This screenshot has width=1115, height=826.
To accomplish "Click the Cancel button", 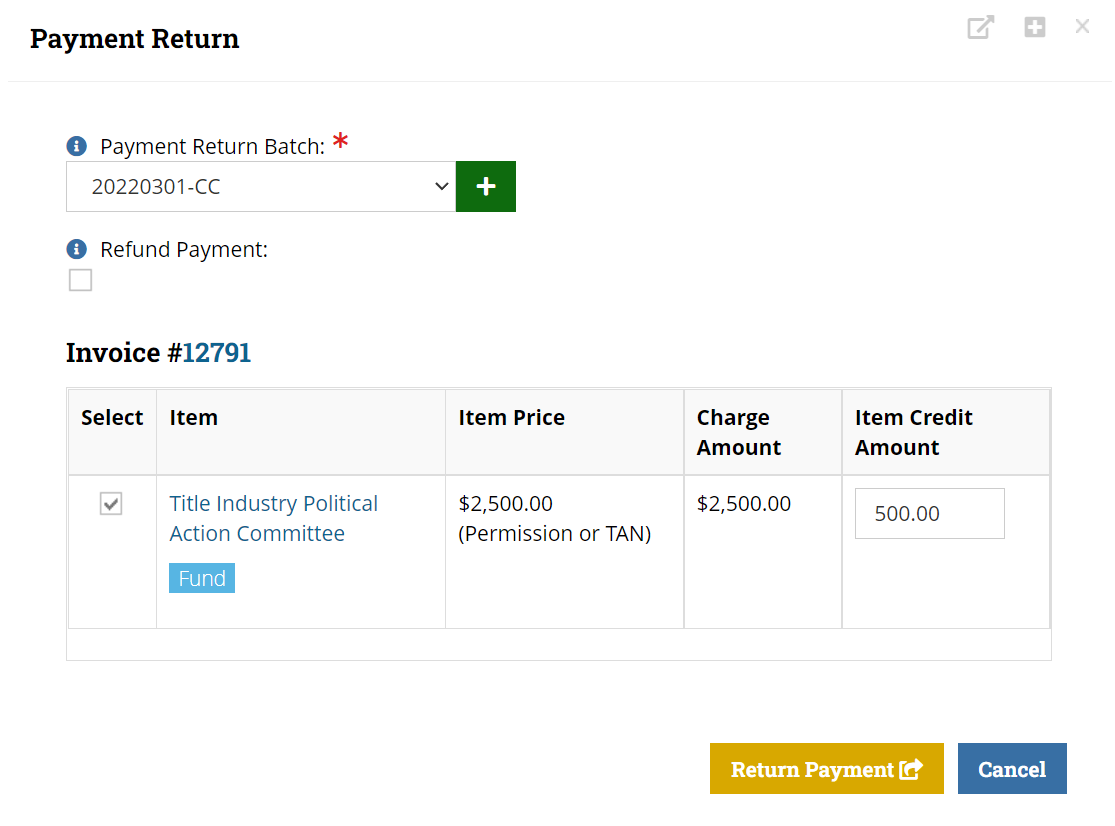I will (x=1012, y=768).
